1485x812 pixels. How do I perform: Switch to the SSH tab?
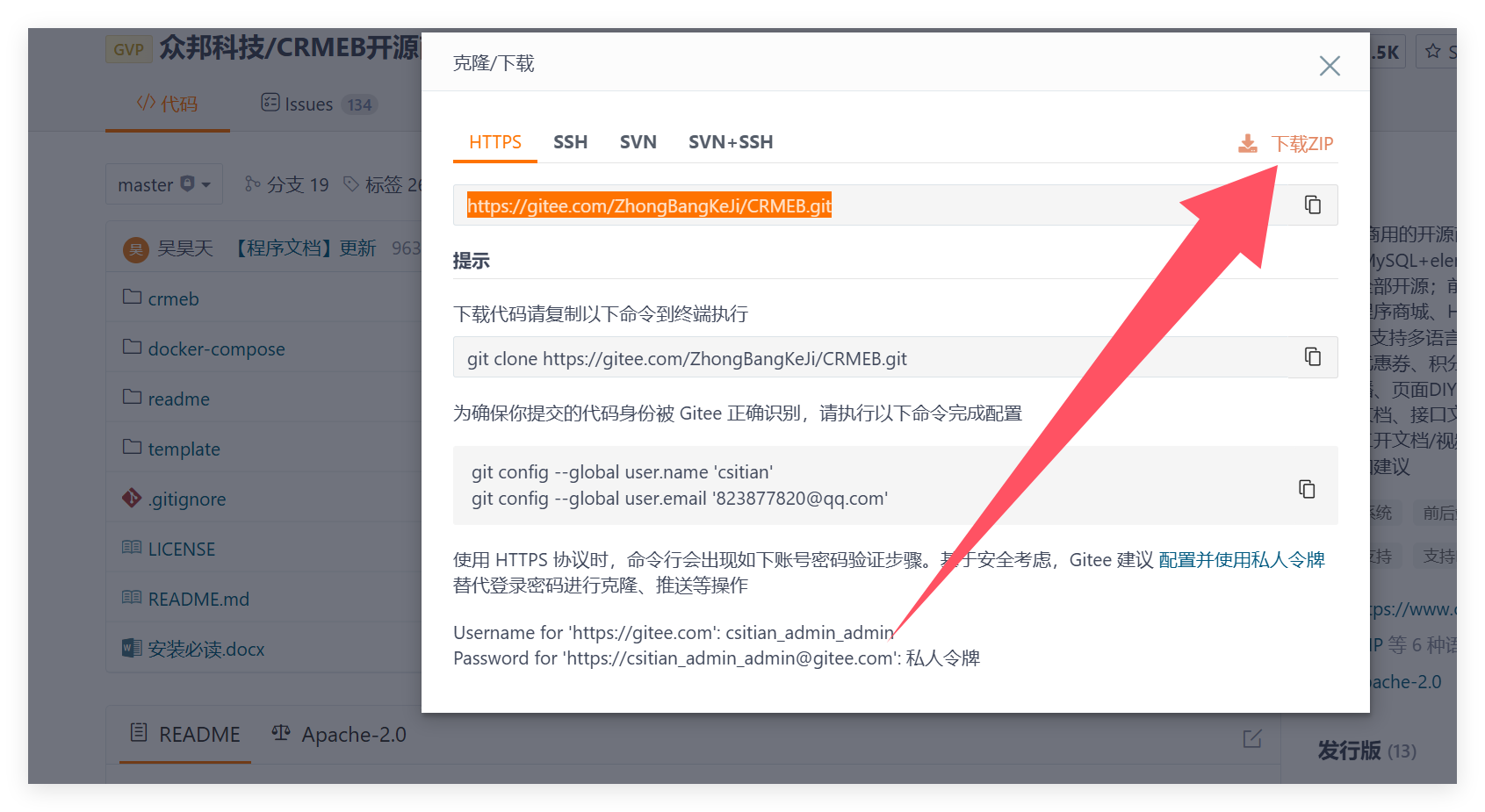click(570, 142)
